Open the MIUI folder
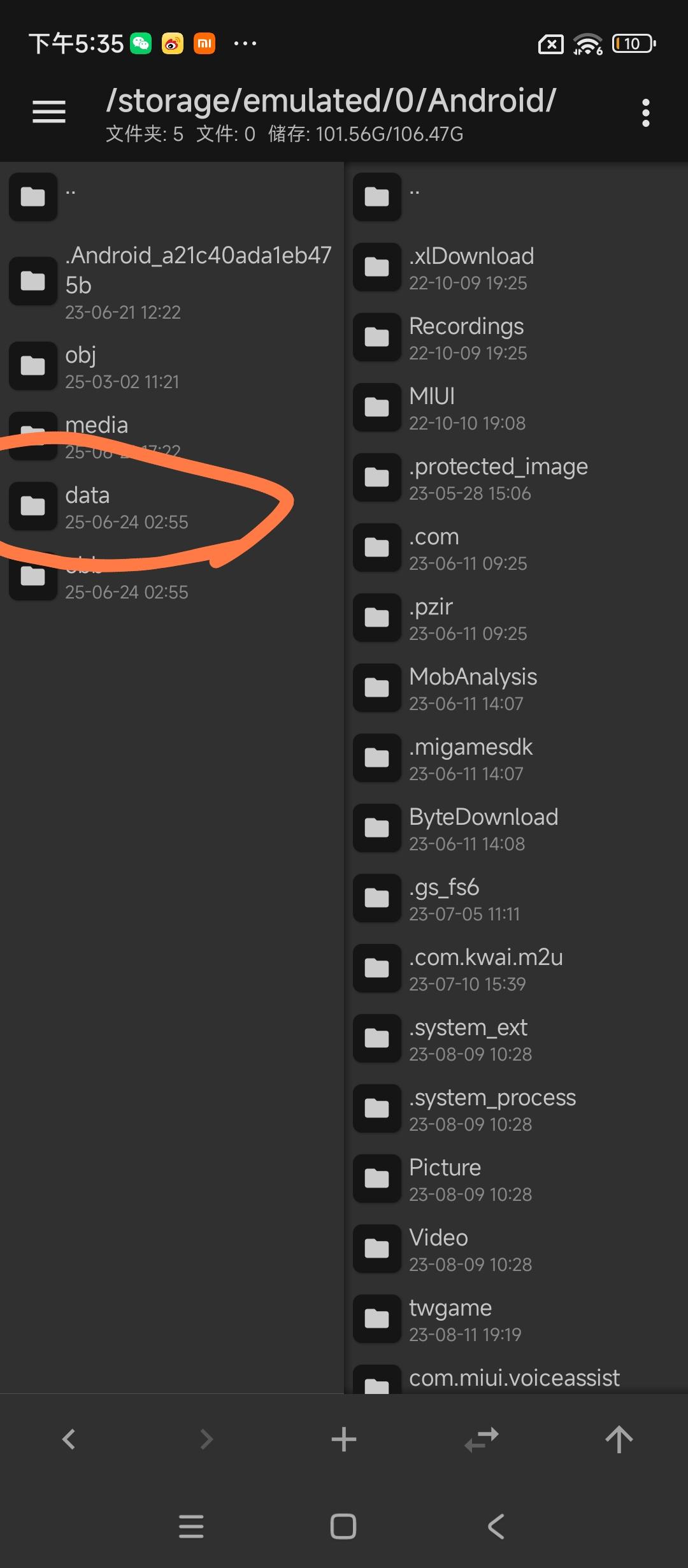Image resolution: width=688 pixels, height=1568 pixels. coord(517,408)
